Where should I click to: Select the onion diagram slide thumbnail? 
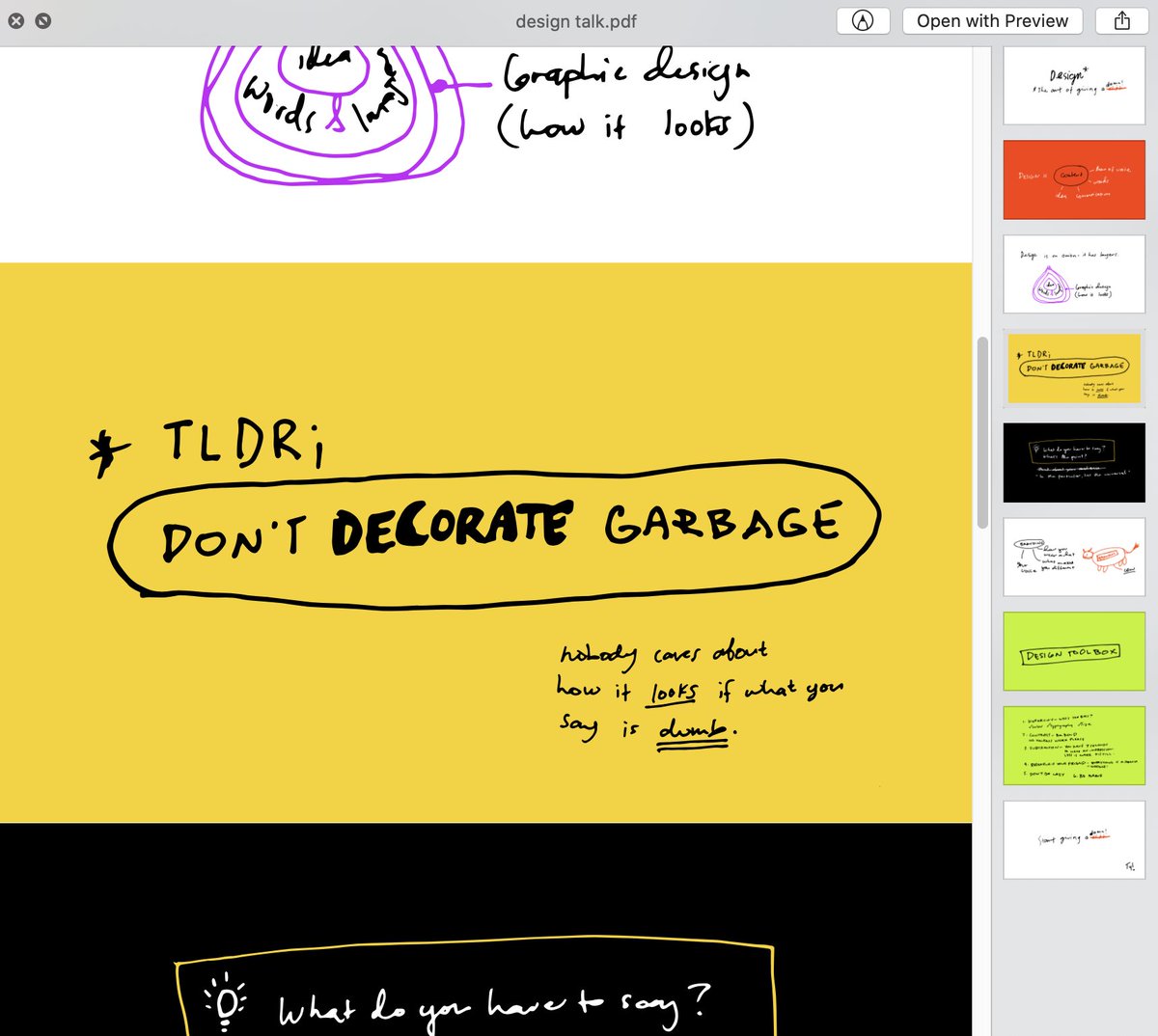coord(1073,273)
